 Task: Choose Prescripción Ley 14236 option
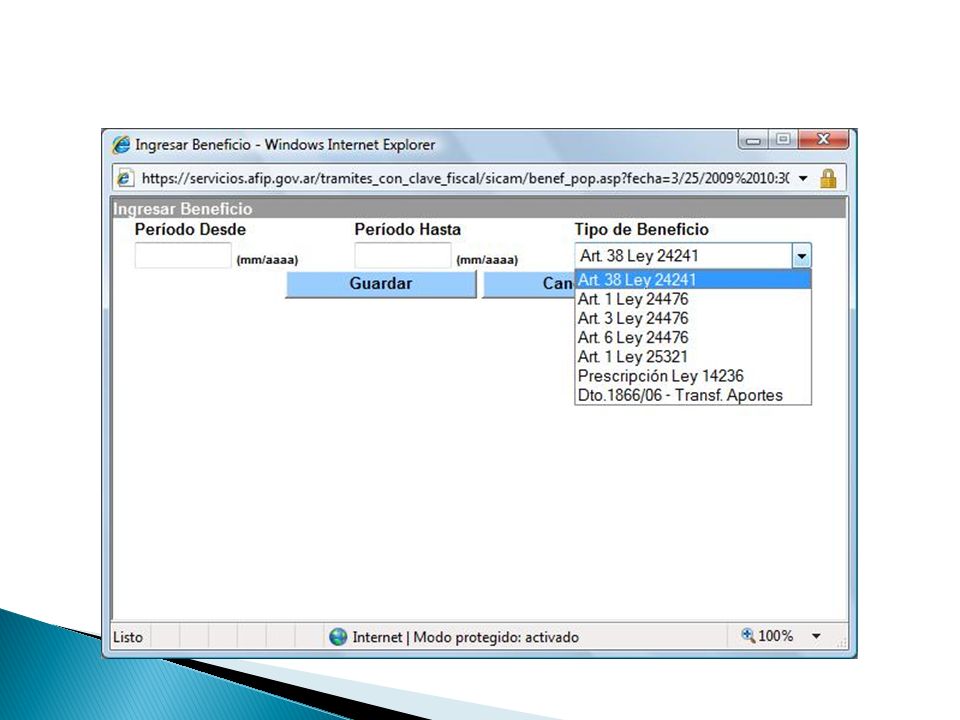693,376
